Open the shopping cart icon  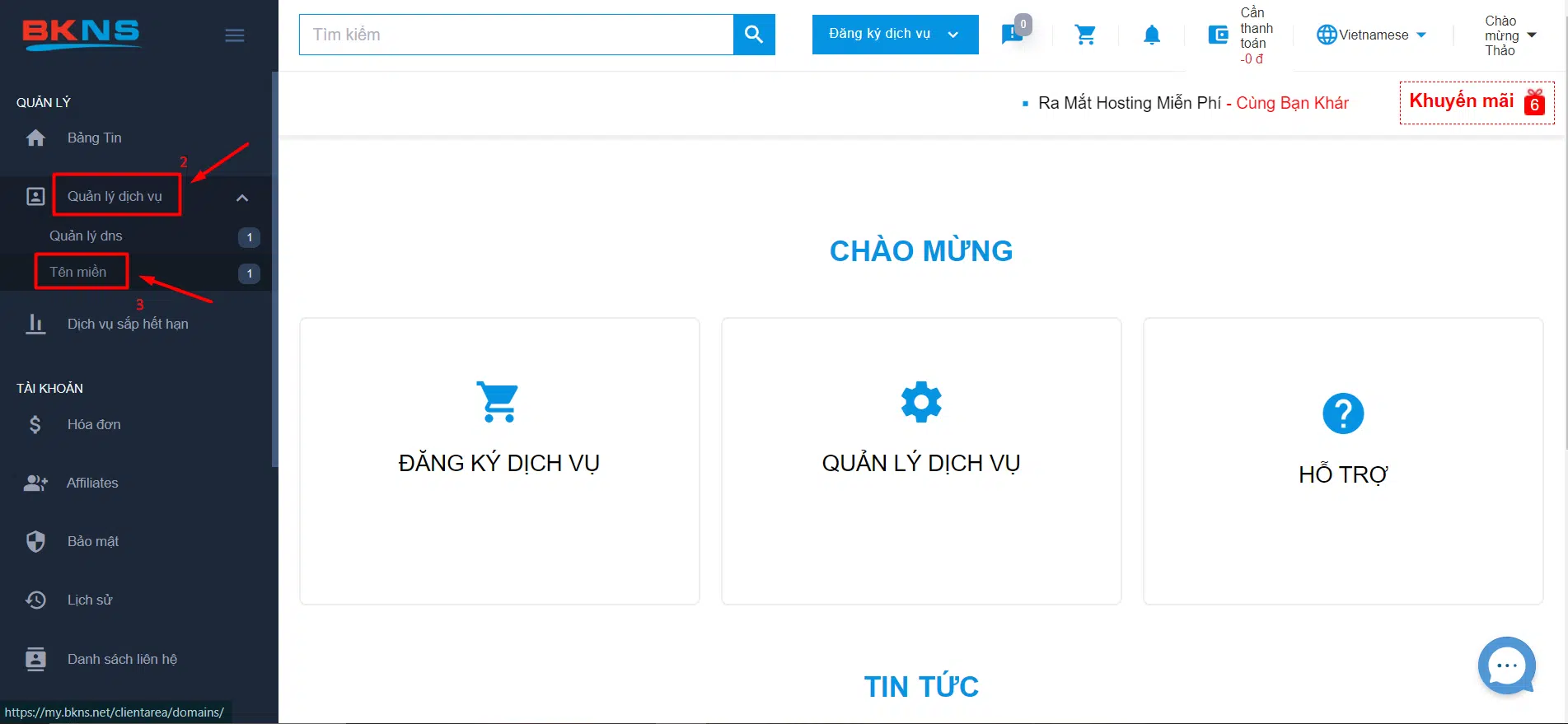click(1085, 35)
